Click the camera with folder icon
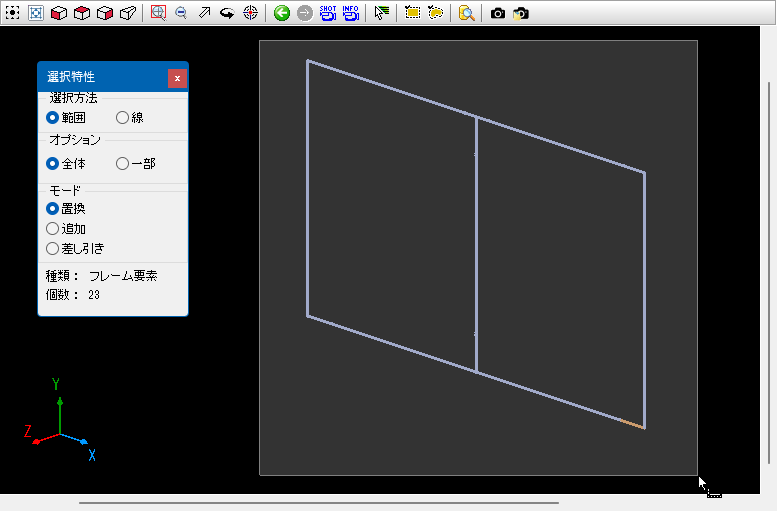This screenshot has height=511, width=777. [520, 13]
